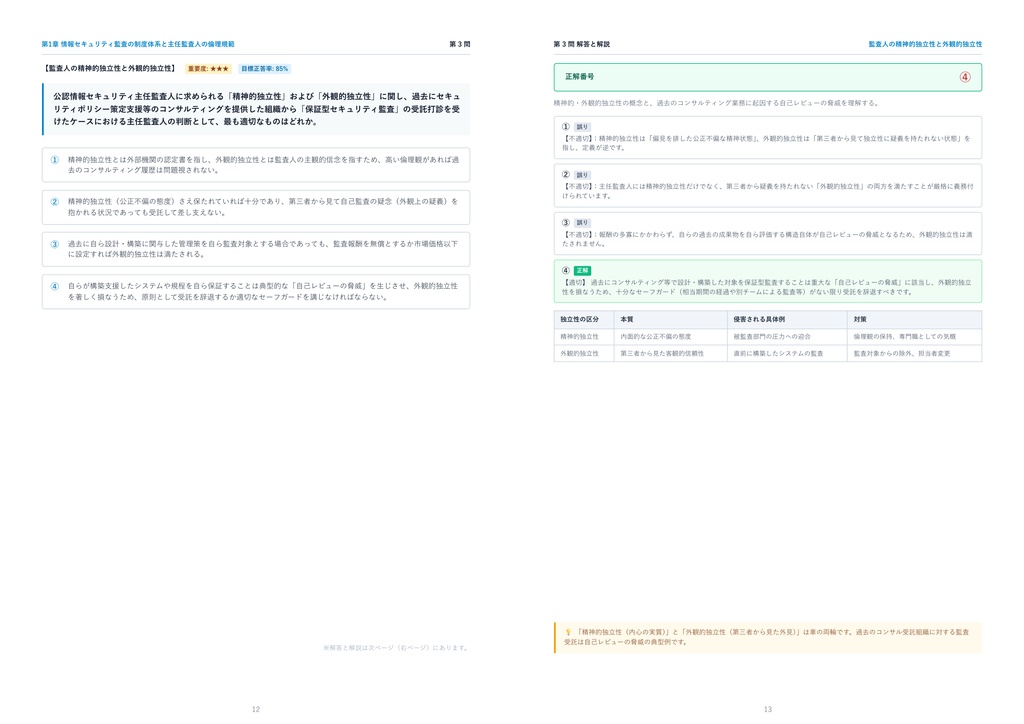Click circled number ② in the explanation card
1024x724 pixels.
[x=566, y=175]
